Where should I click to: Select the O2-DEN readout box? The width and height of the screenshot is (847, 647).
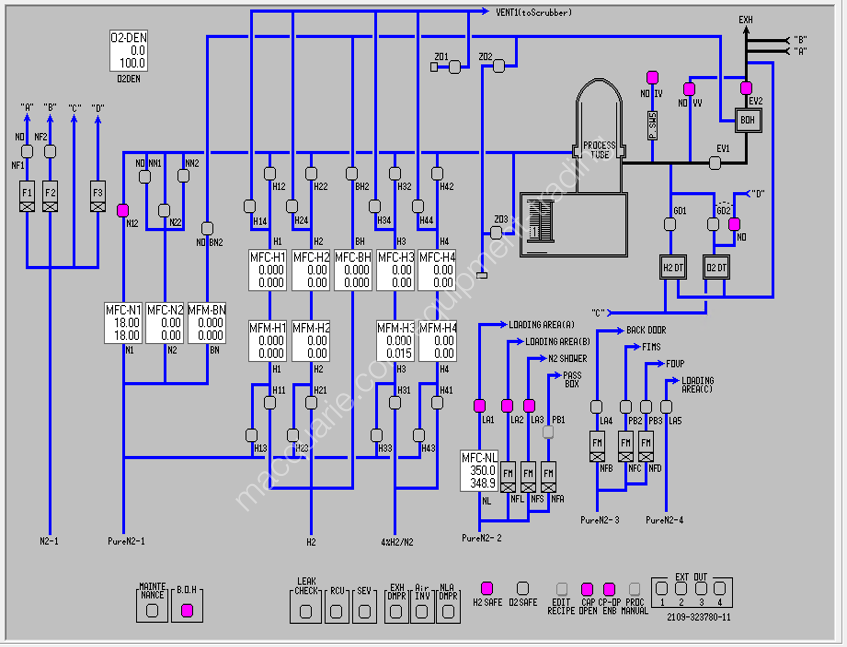(129, 51)
